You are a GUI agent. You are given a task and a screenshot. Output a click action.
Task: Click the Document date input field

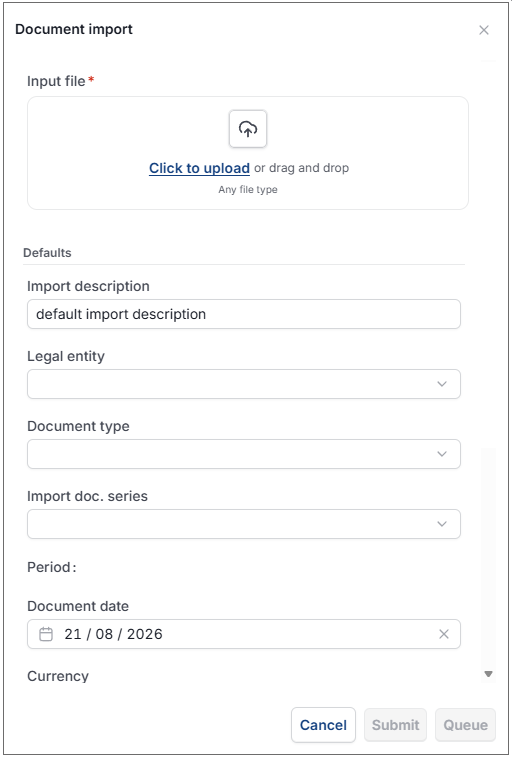[x=244, y=634]
